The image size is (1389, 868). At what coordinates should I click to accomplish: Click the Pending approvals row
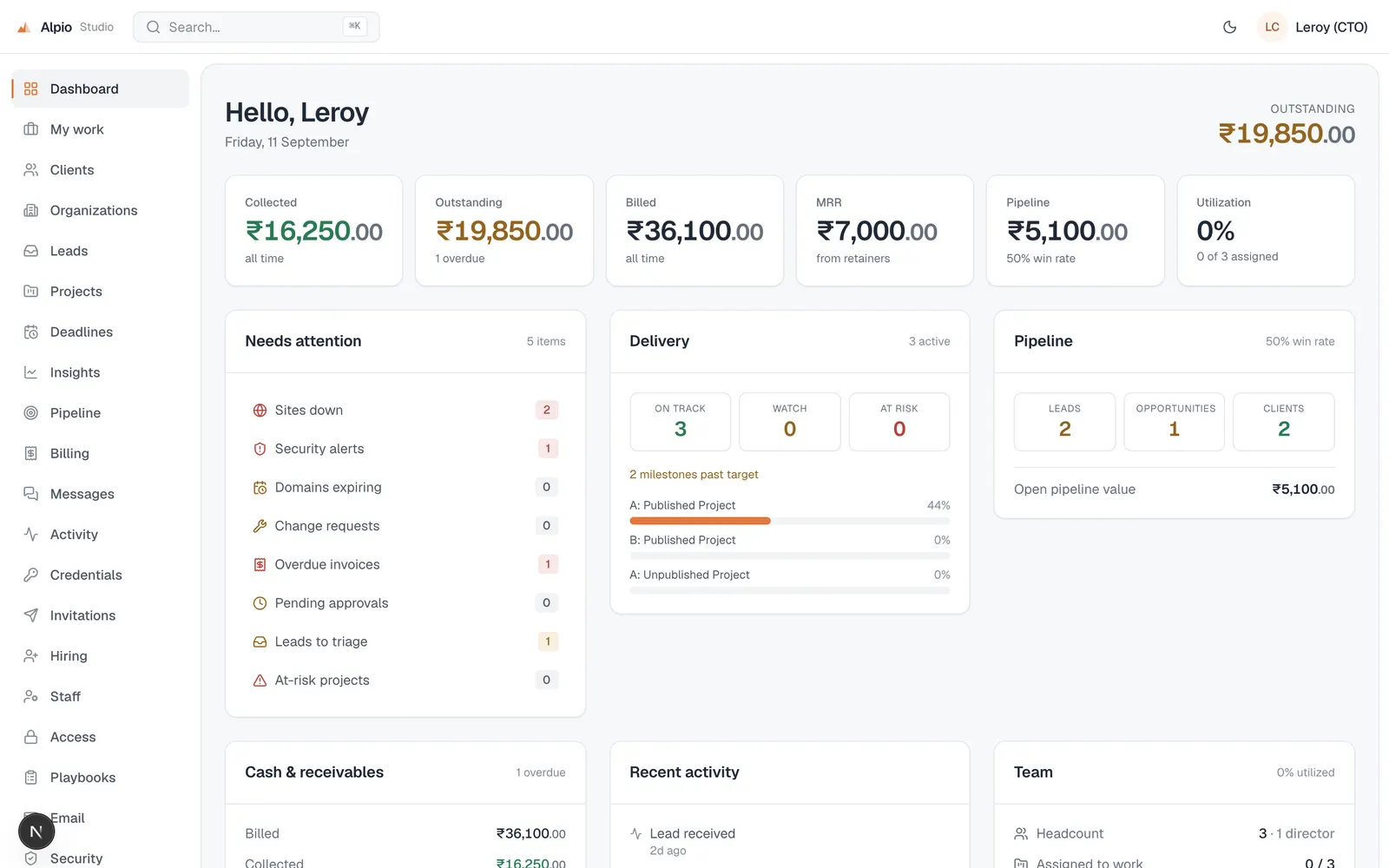click(405, 602)
